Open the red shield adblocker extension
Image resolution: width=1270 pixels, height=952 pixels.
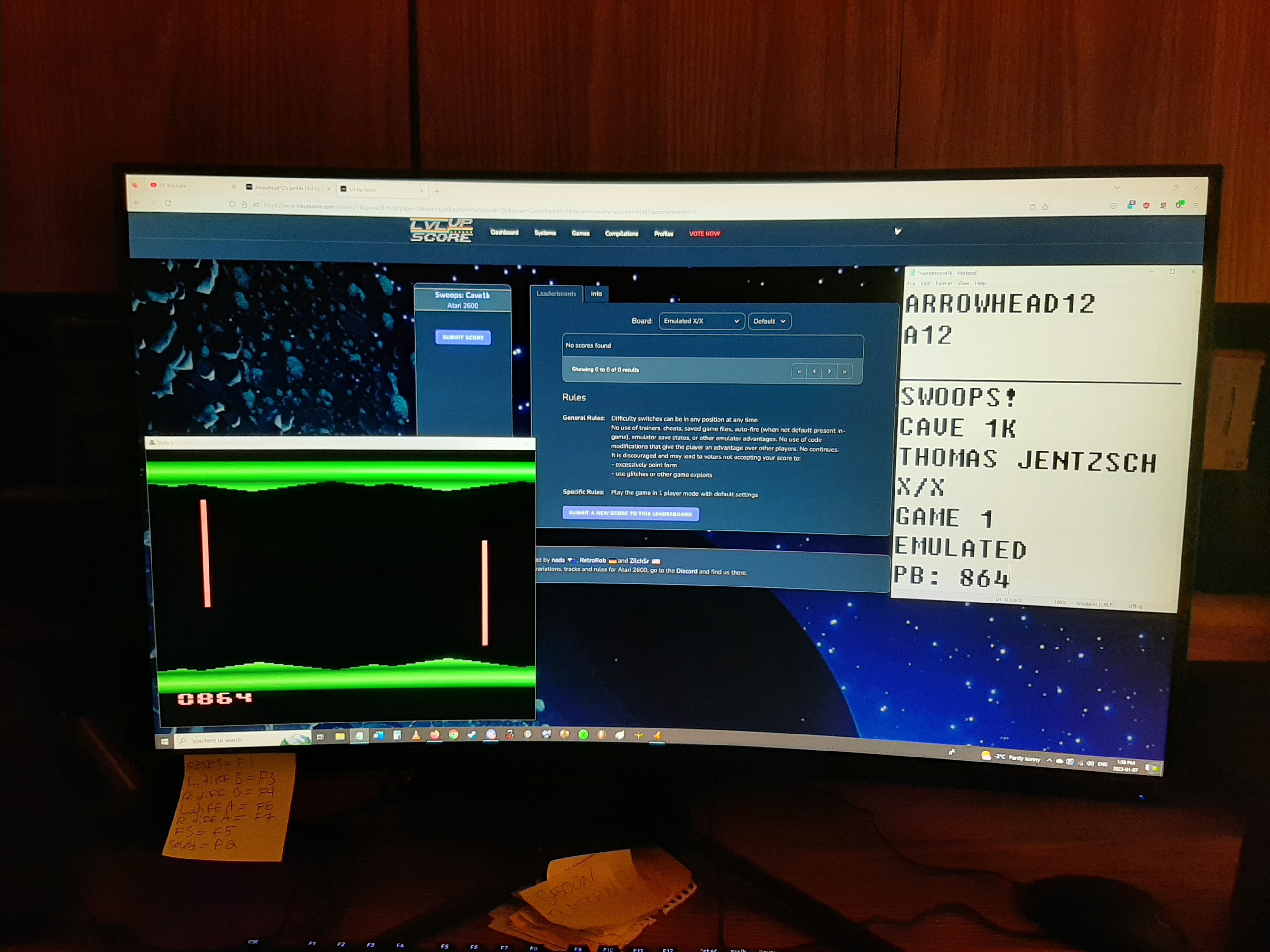[x=1147, y=206]
